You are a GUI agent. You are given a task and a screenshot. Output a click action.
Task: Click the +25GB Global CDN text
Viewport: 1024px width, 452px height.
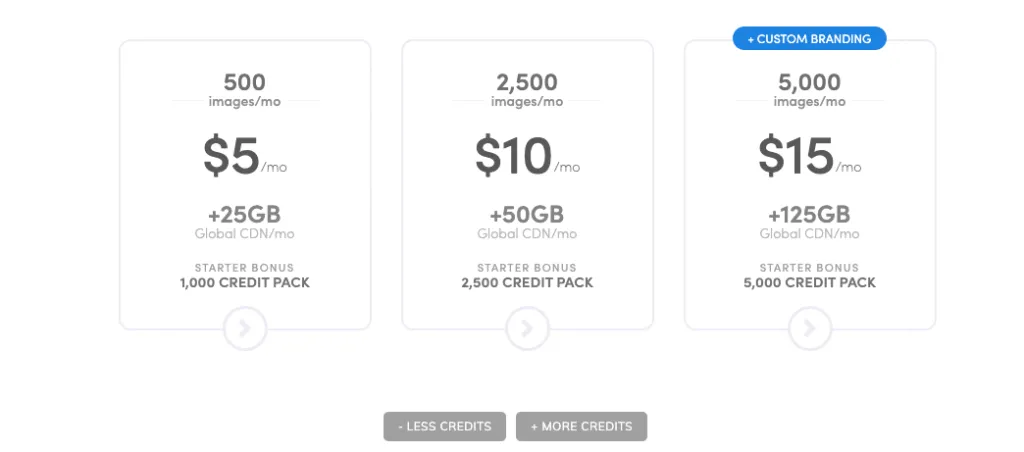coord(245,222)
